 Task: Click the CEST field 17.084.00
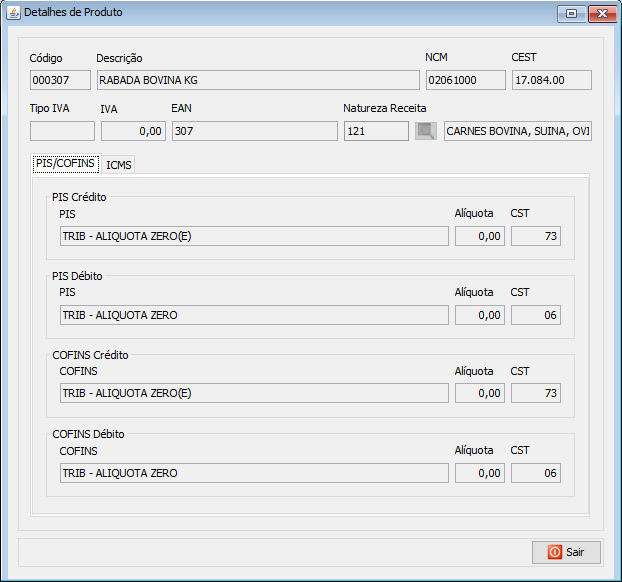coord(550,81)
